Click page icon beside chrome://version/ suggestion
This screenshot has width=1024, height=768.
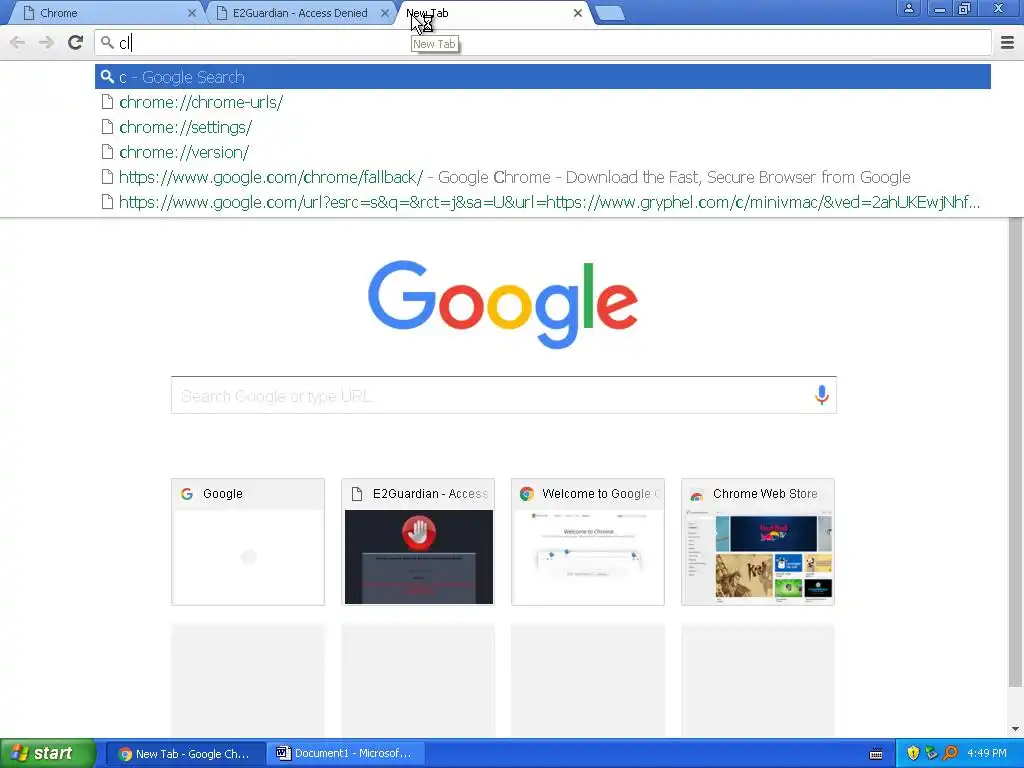tap(108, 152)
